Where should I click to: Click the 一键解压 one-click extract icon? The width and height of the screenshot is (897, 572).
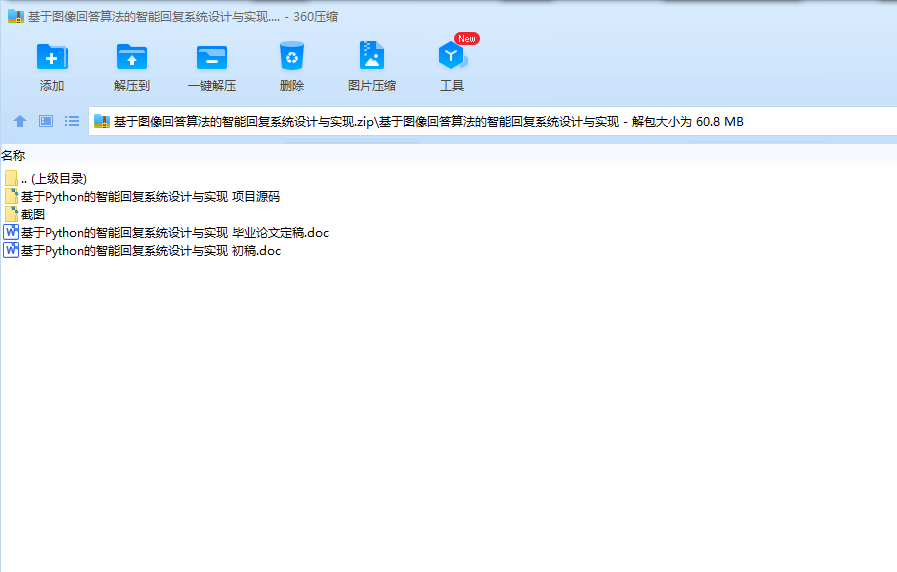(x=212, y=57)
